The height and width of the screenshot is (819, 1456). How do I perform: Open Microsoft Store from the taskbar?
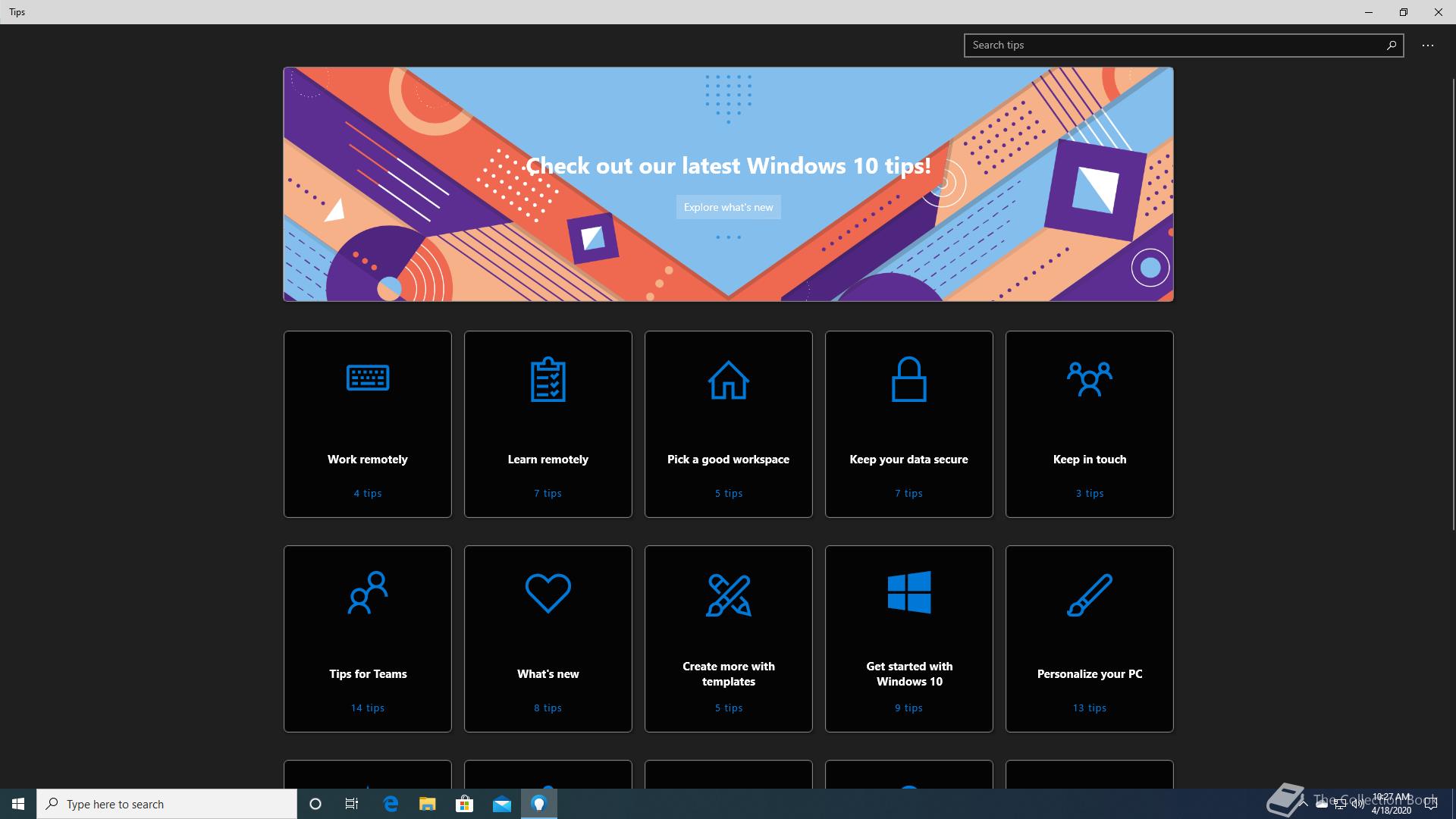pos(464,804)
